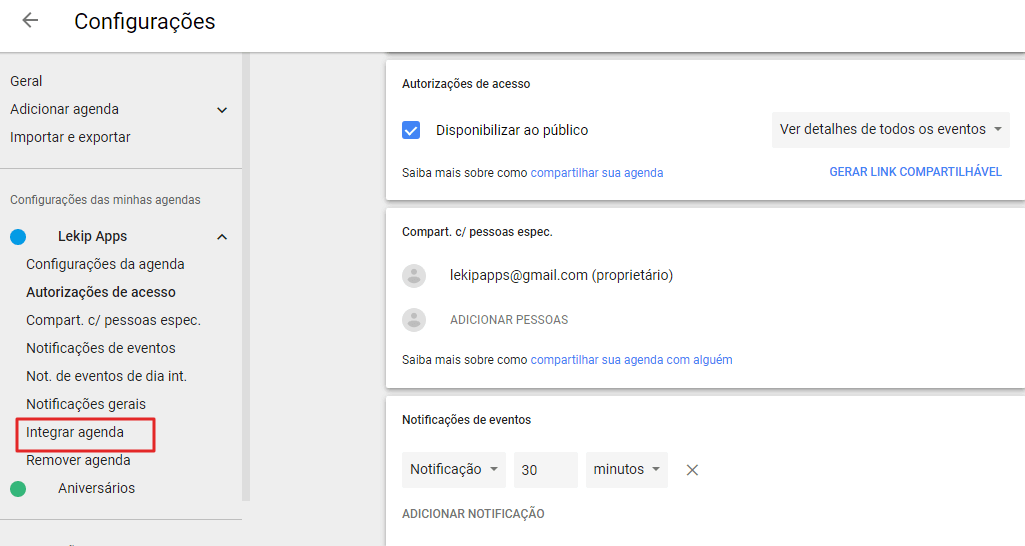Click the blue Lekip Apps calendar color dot

coord(18,237)
